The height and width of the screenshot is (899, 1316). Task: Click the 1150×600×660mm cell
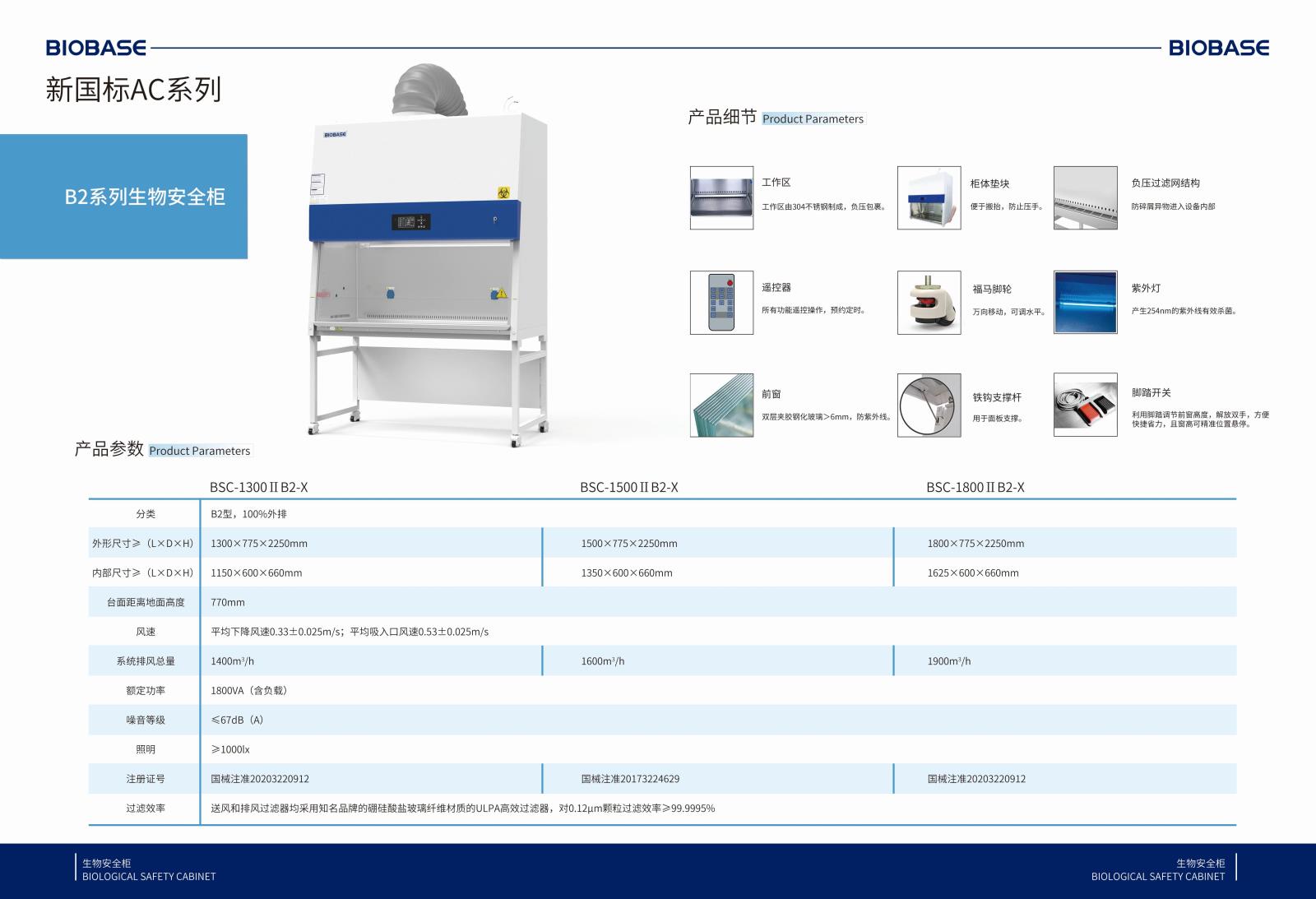[256, 573]
